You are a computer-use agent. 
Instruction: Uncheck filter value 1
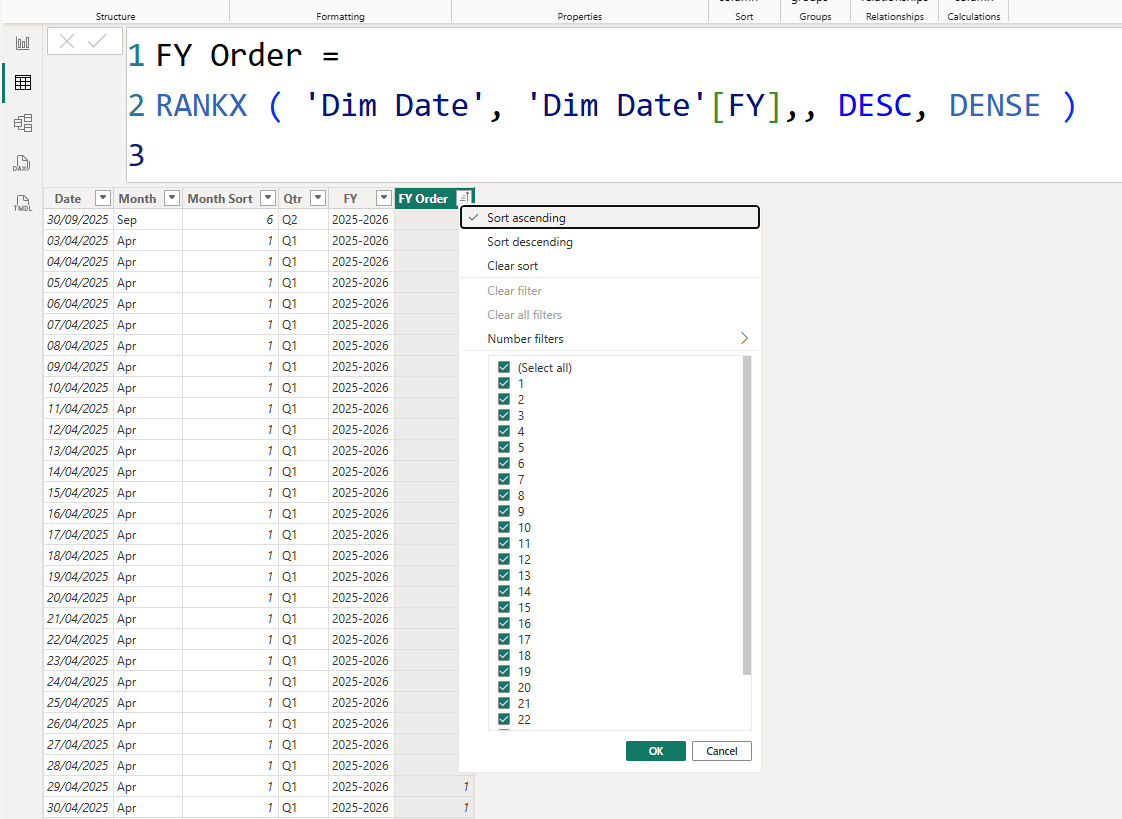click(504, 383)
